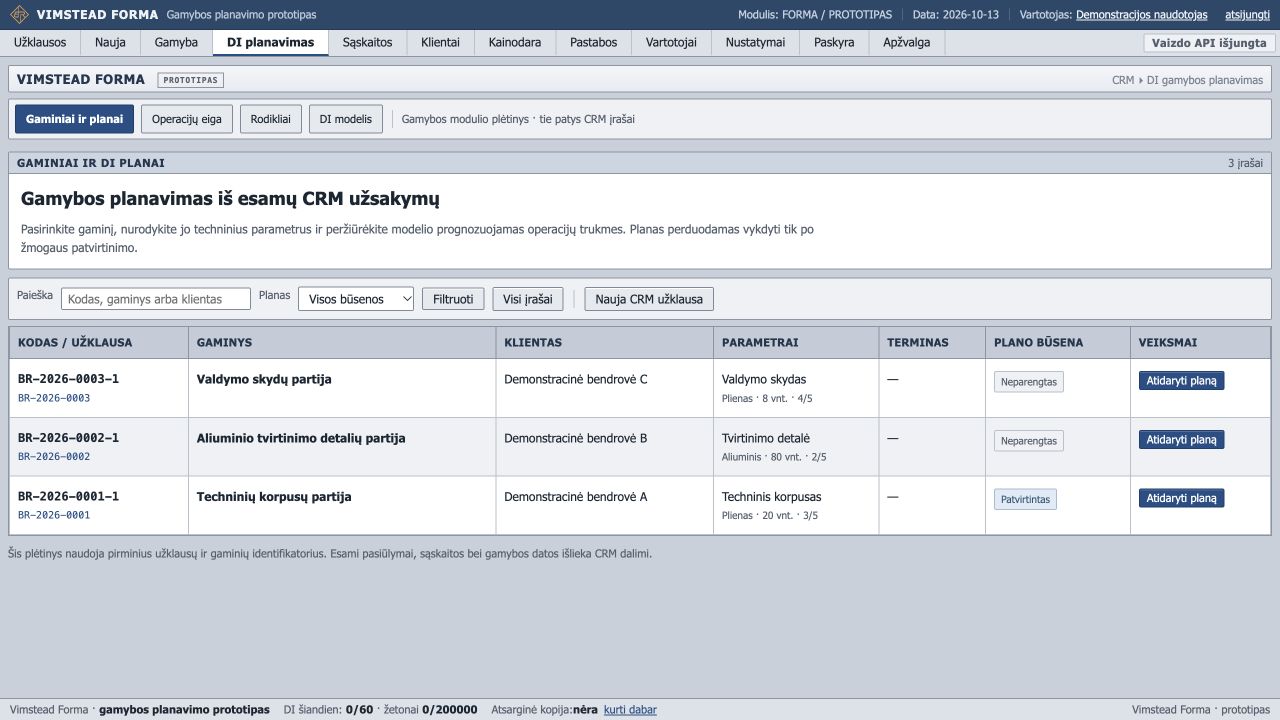Open the Visos būsenos plan dropdown
Screen dimensions: 1280x720
356,299
